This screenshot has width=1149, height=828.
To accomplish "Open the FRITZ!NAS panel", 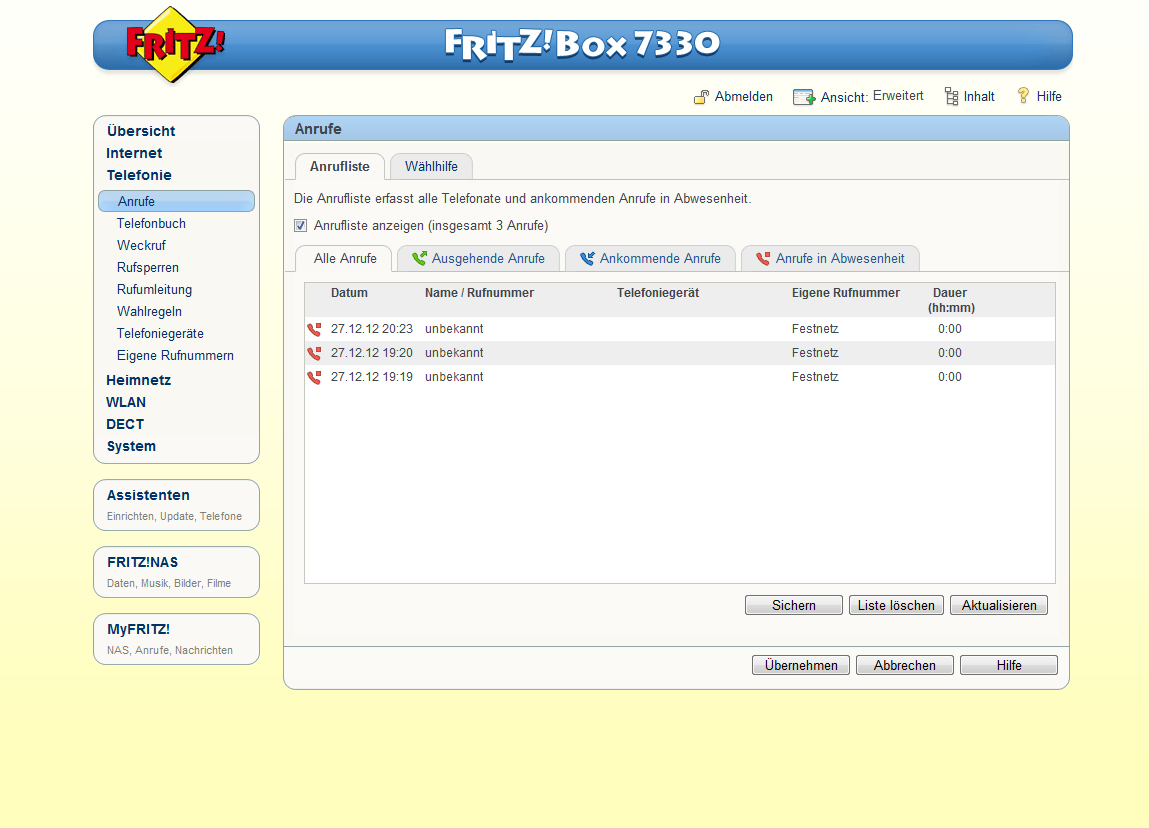I will [x=177, y=572].
